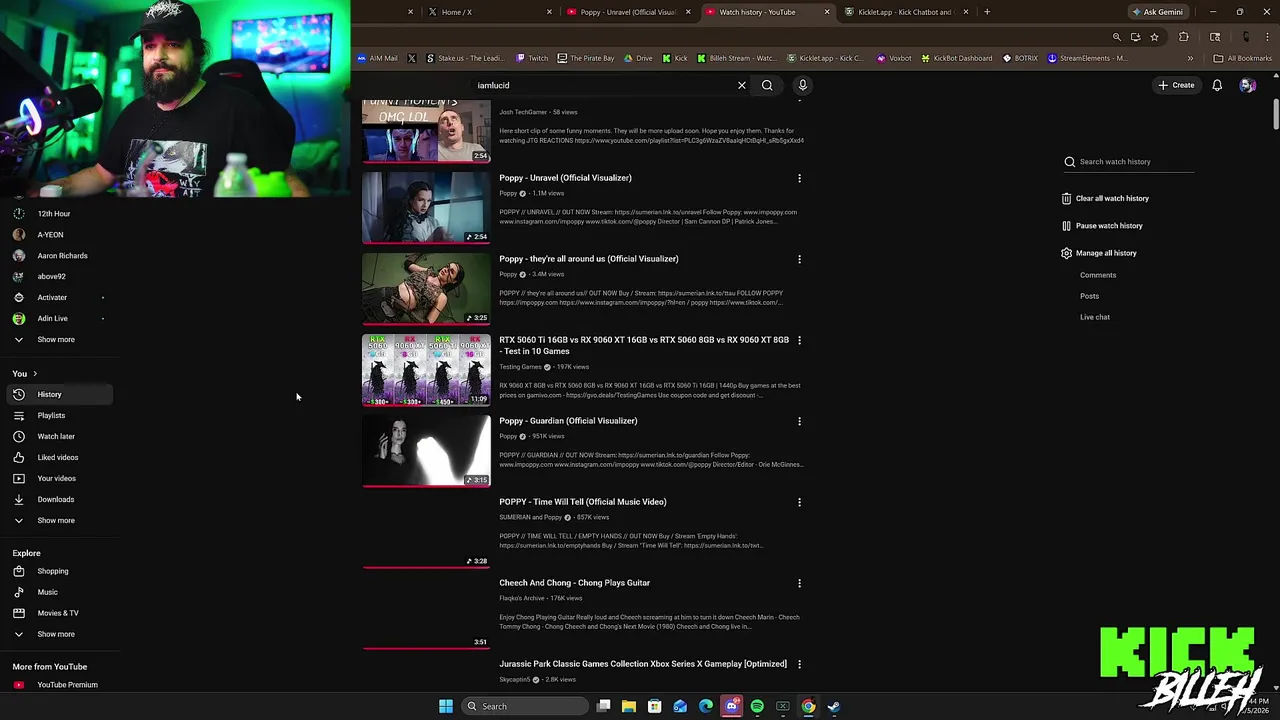Open options menu for Poppy - Unravel video
Image resolution: width=1280 pixels, height=720 pixels.
coord(799,178)
